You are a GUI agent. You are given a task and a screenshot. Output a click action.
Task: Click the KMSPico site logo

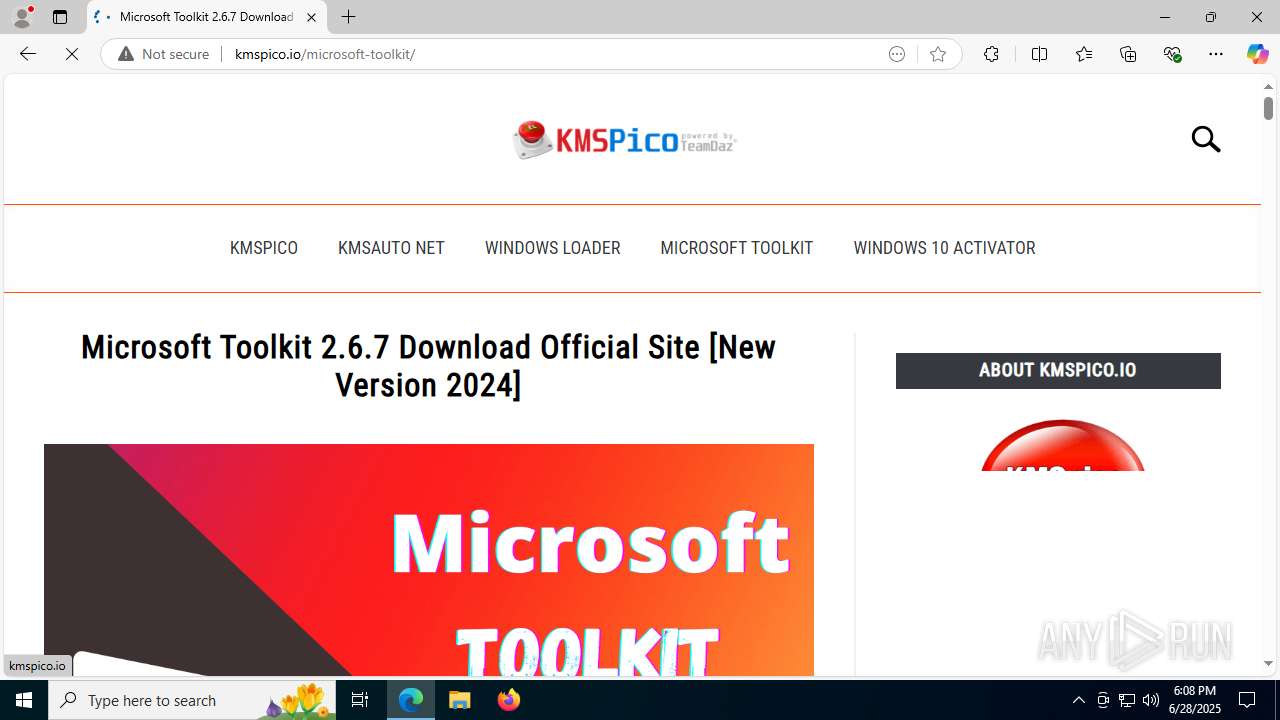[625, 140]
